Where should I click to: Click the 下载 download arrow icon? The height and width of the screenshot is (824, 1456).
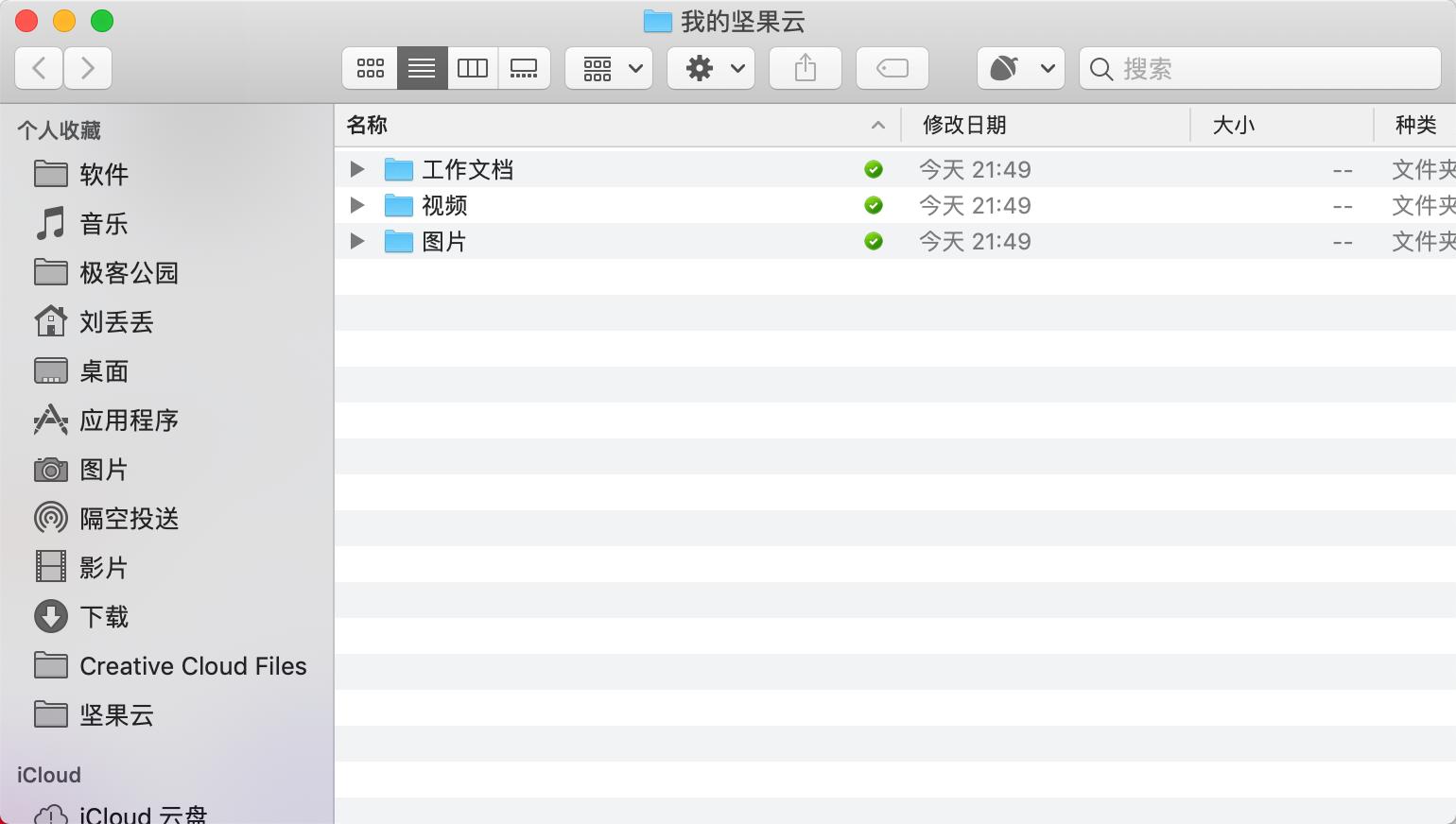50,616
